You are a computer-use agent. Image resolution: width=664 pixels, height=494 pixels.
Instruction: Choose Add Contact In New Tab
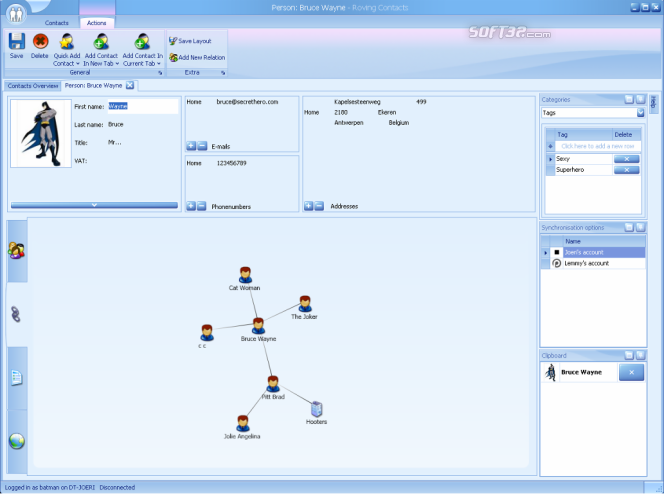point(101,50)
